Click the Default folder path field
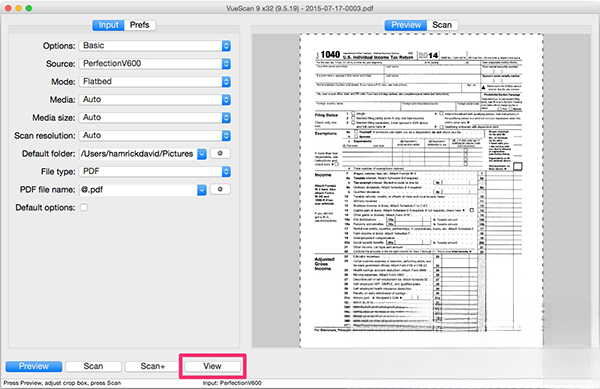600x389 pixels. point(138,154)
